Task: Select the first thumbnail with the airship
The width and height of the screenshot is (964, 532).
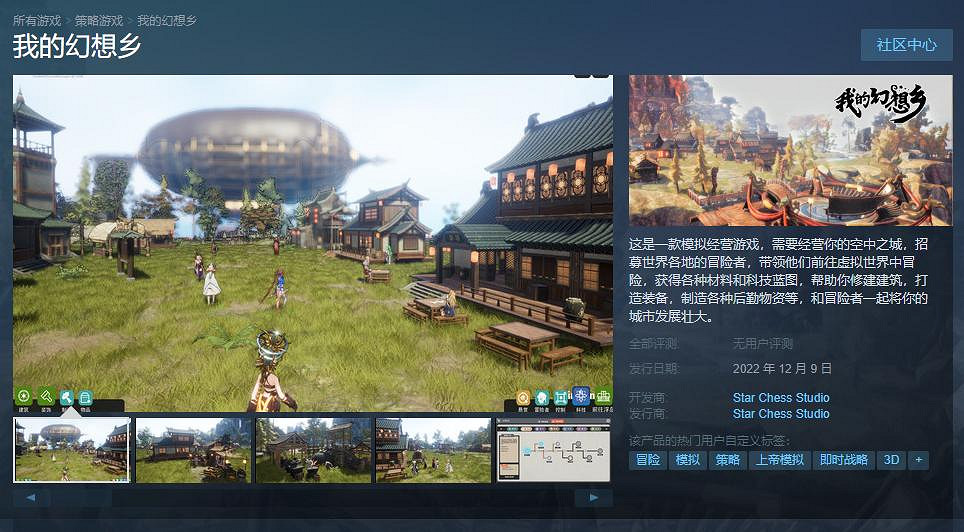Action: pyautogui.click(x=71, y=450)
